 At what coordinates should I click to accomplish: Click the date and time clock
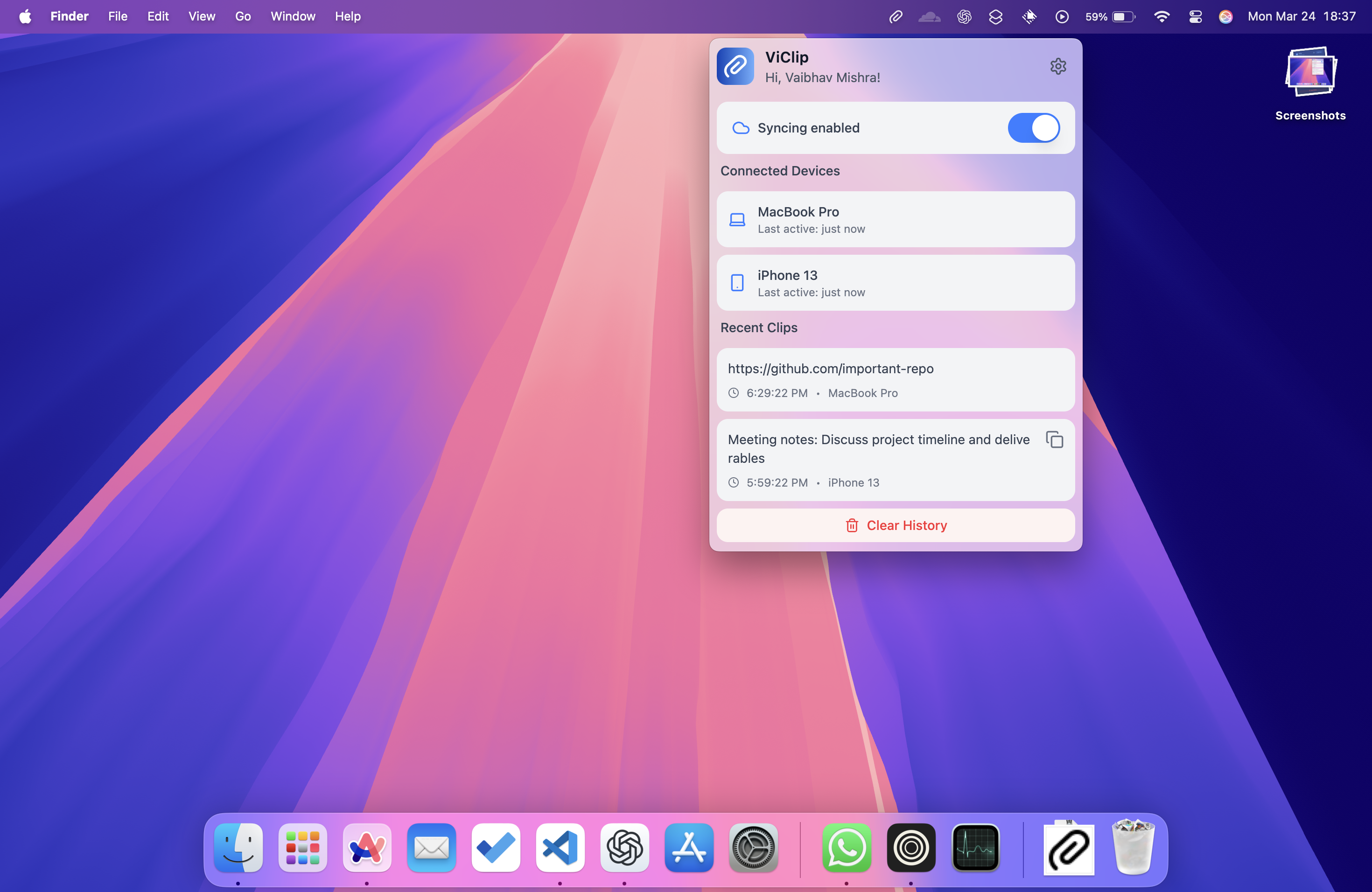(1302, 17)
